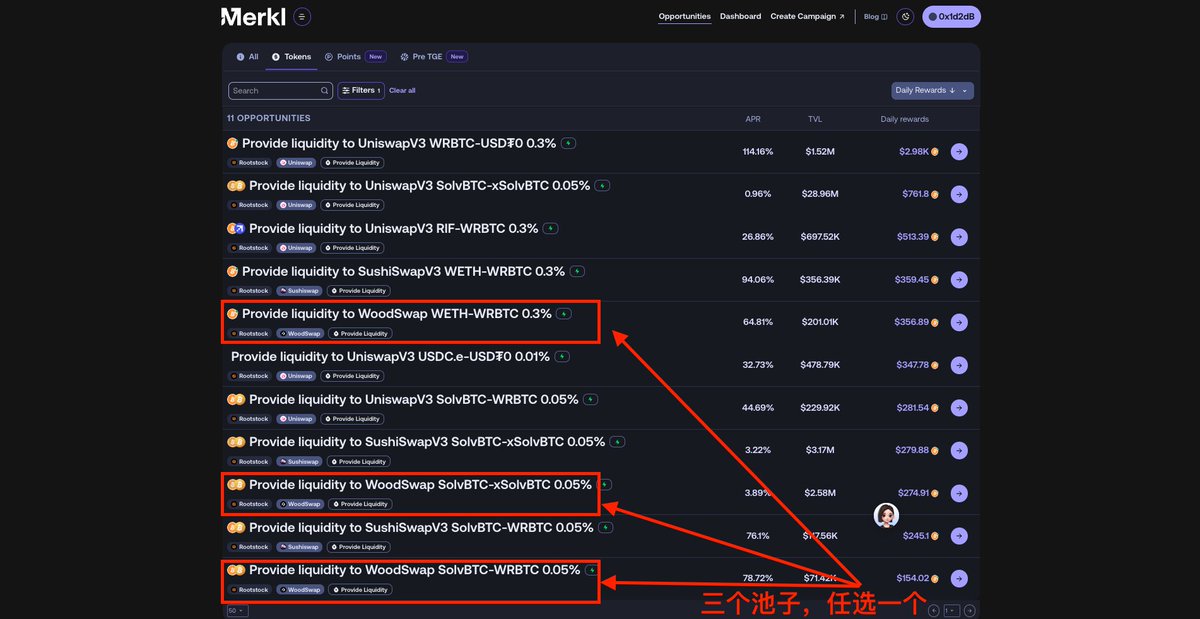Click the Merkl logo
Screen dimensions: 1200x619
click(254, 16)
